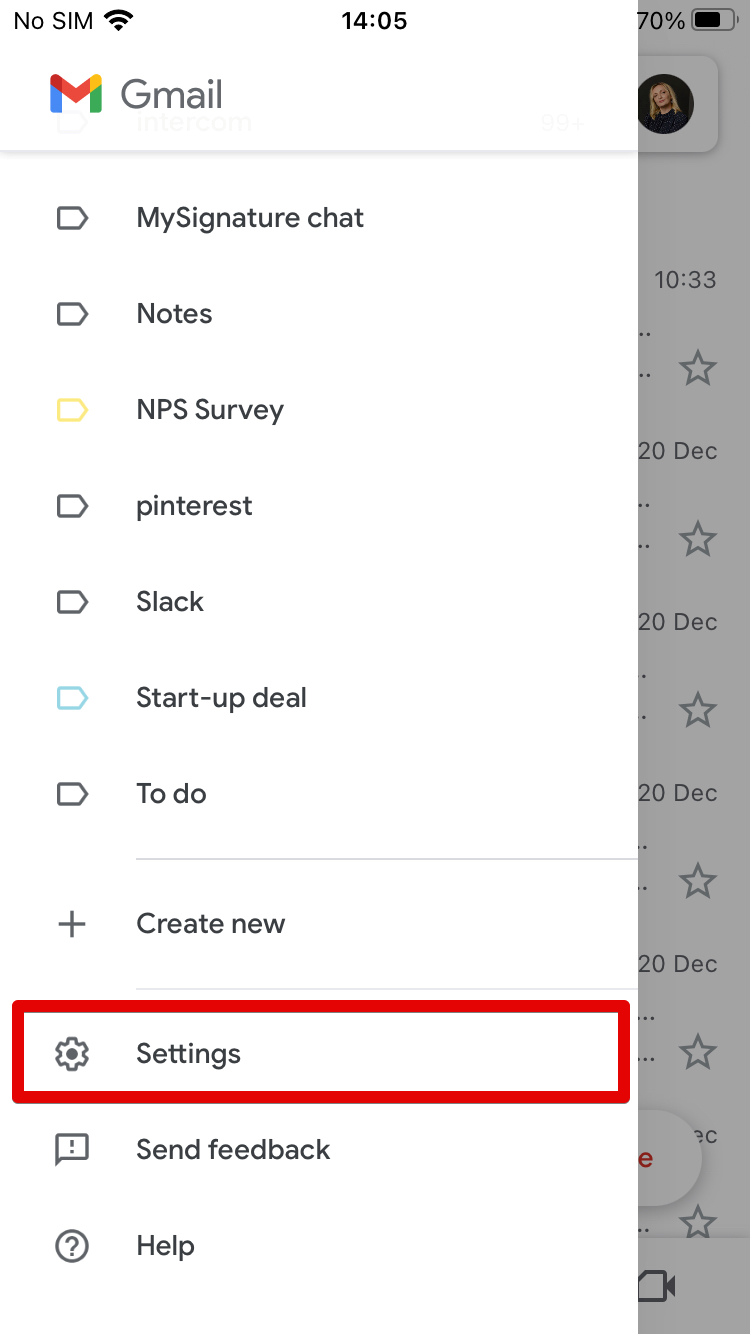Open the Notes label
The width and height of the screenshot is (750, 1334).
click(x=320, y=314)
